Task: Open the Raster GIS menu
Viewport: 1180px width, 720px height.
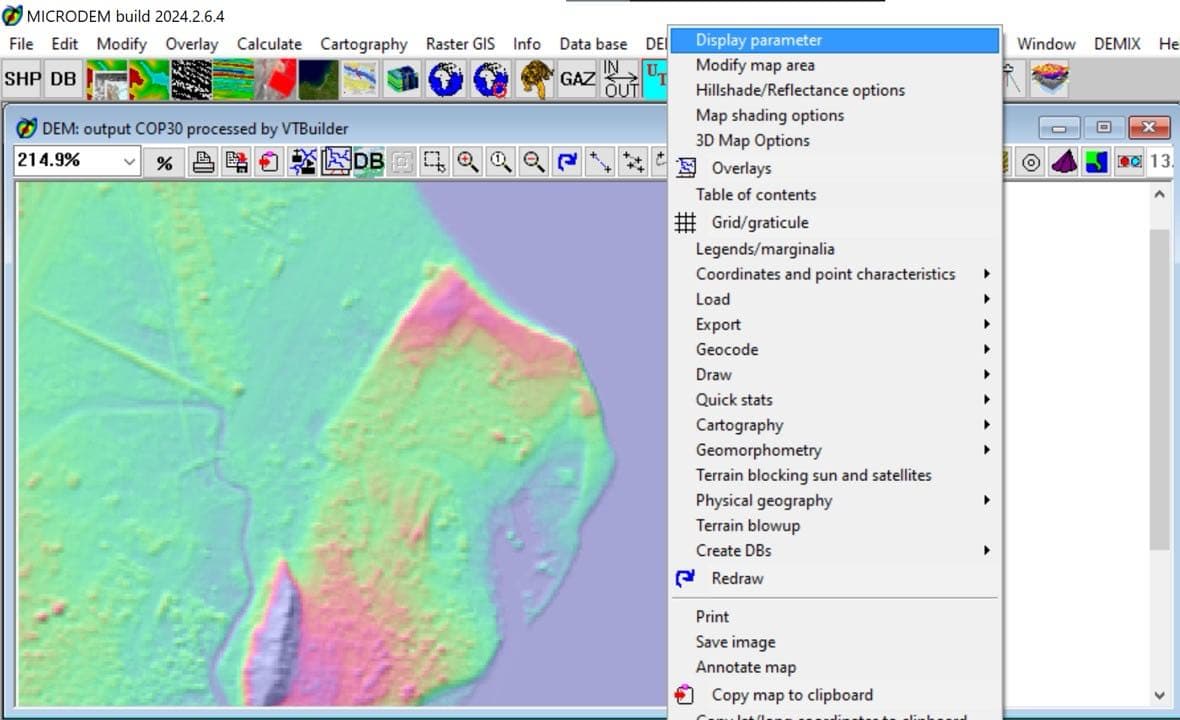Action: coord(460,44)
